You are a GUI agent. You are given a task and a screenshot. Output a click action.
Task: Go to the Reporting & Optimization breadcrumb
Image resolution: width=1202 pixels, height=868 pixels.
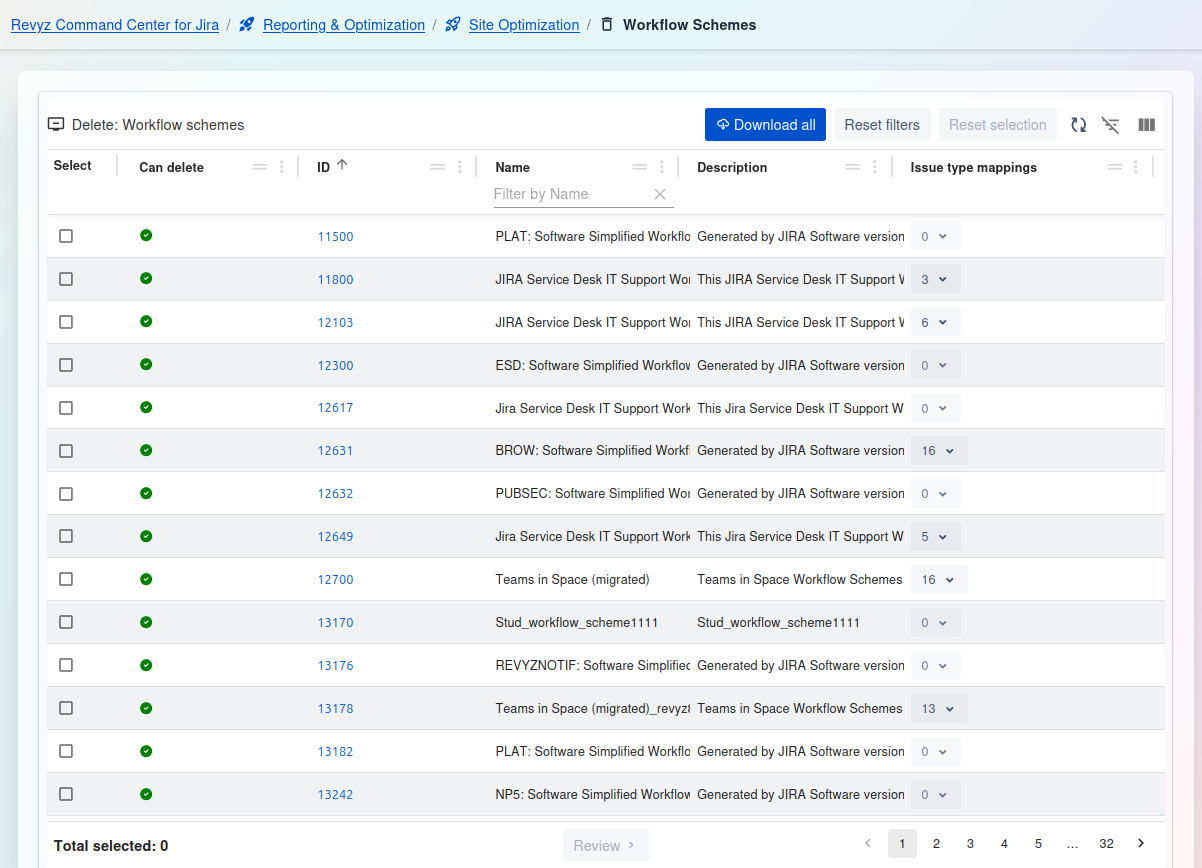coord(343,25)
